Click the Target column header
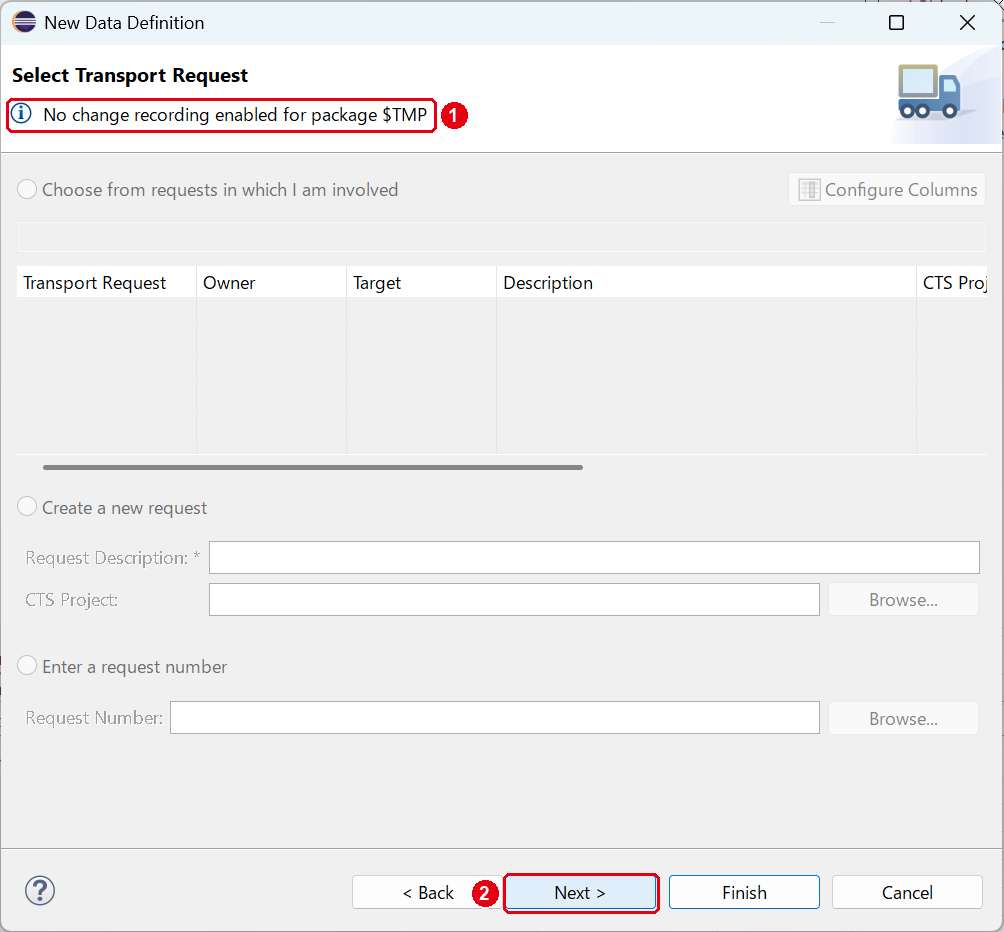 421,282
